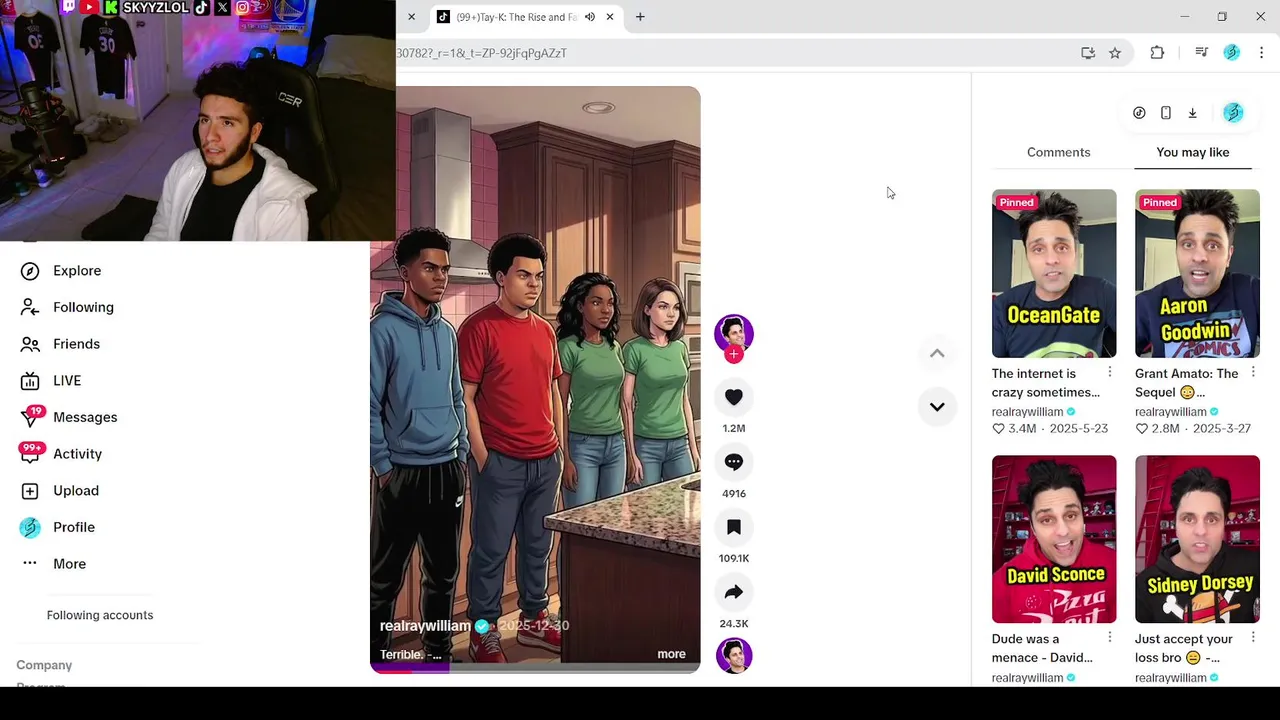The image size is (1280, 720).
Task: Go to the previous video with up arrow
Action: coord(937,353)
